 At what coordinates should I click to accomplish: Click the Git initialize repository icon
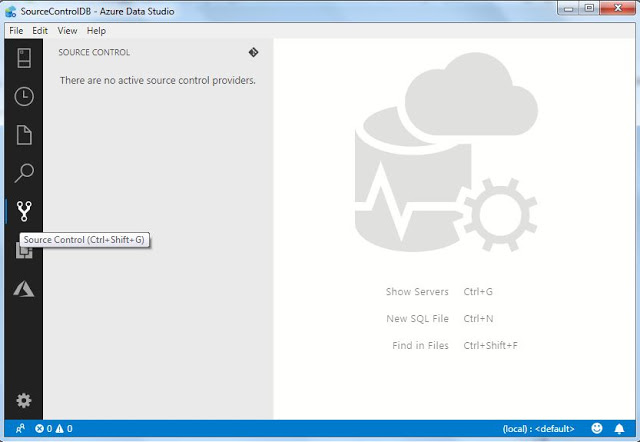[253, 52]
